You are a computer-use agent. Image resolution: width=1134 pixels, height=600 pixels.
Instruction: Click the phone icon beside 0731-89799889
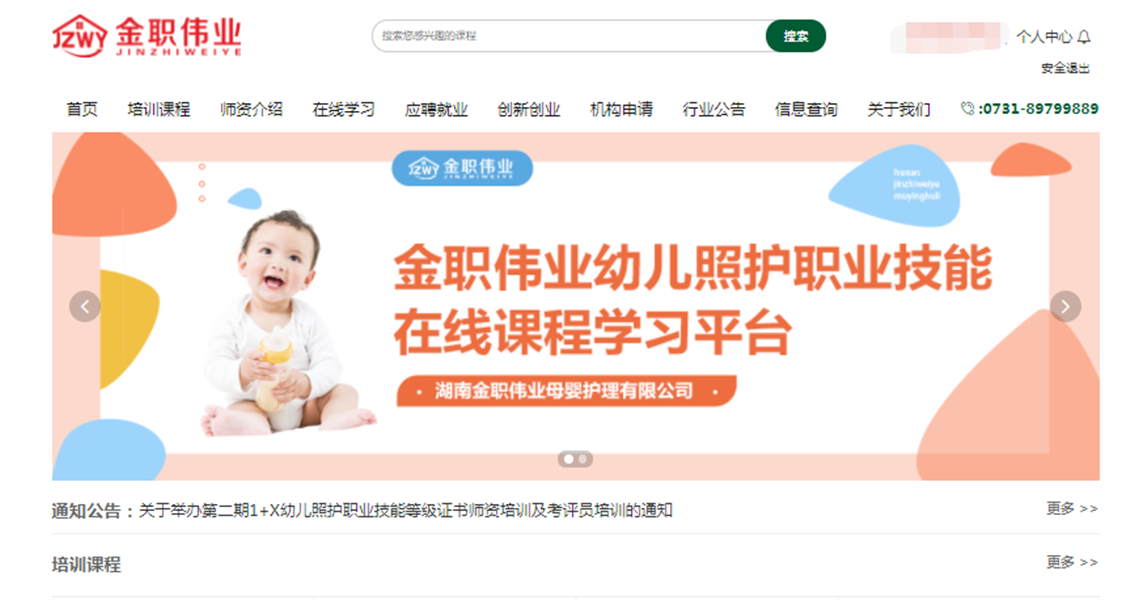click(x=967, y=108)
